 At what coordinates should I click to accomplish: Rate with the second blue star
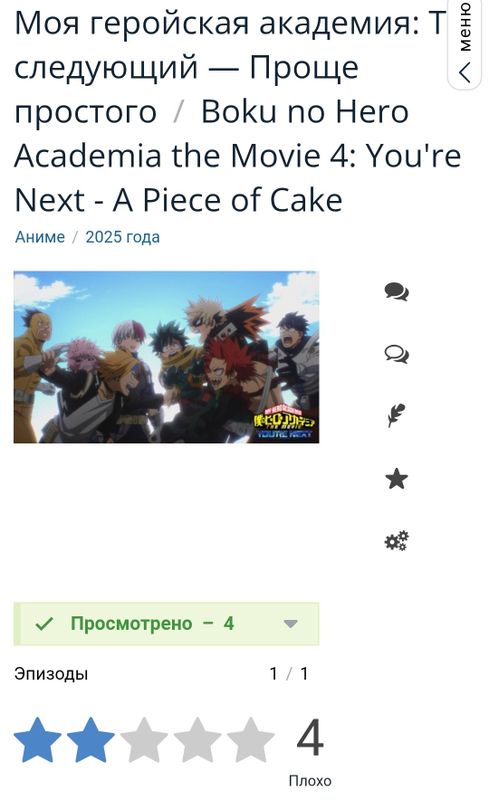(91, 739)
